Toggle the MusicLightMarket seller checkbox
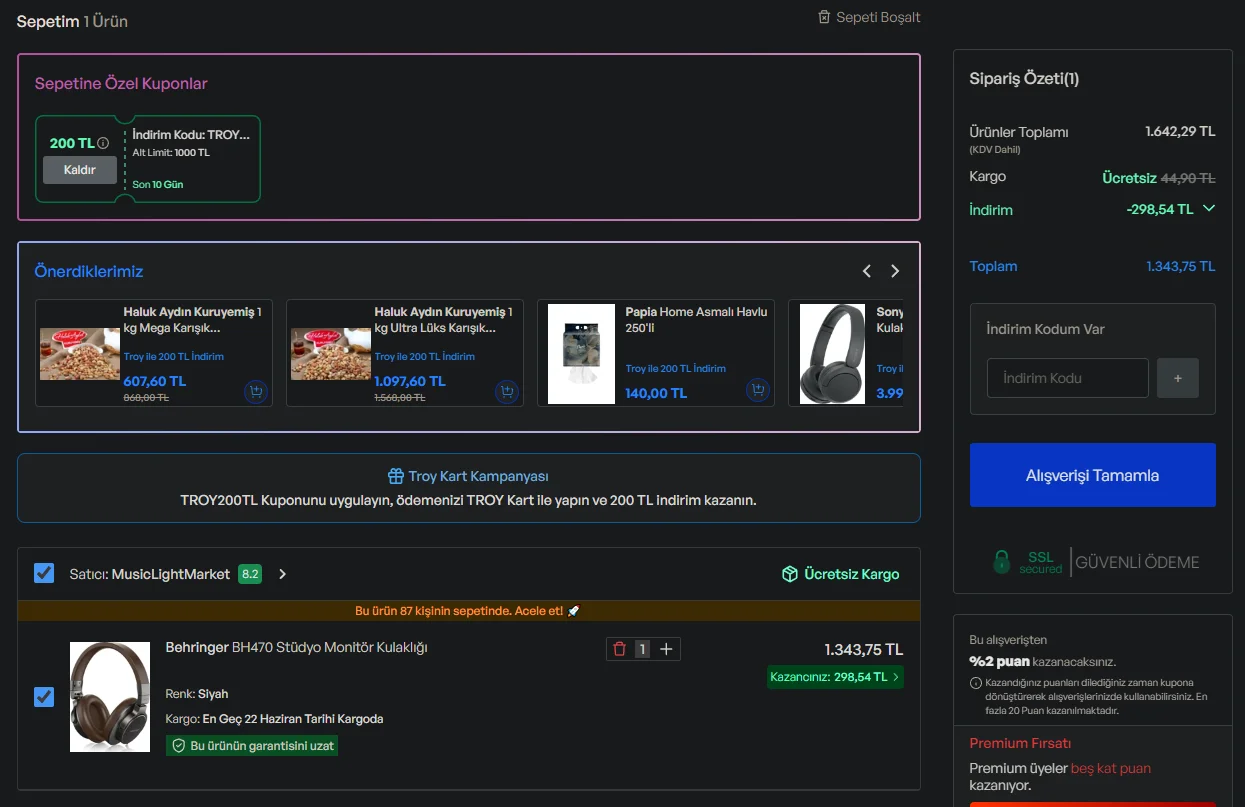1245x807 pixels. 44,573
